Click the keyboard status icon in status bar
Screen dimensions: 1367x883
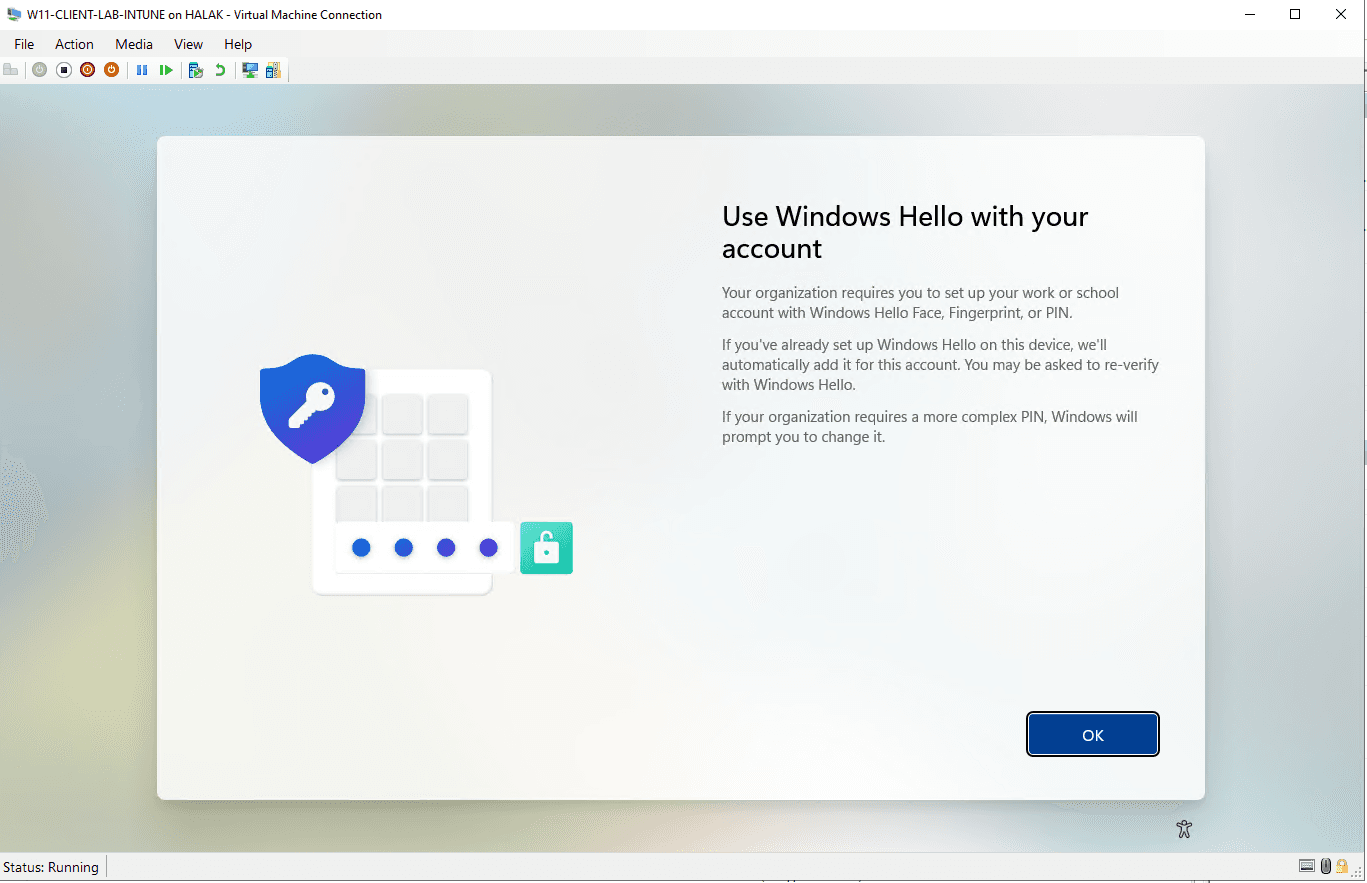pos(1307,866)
